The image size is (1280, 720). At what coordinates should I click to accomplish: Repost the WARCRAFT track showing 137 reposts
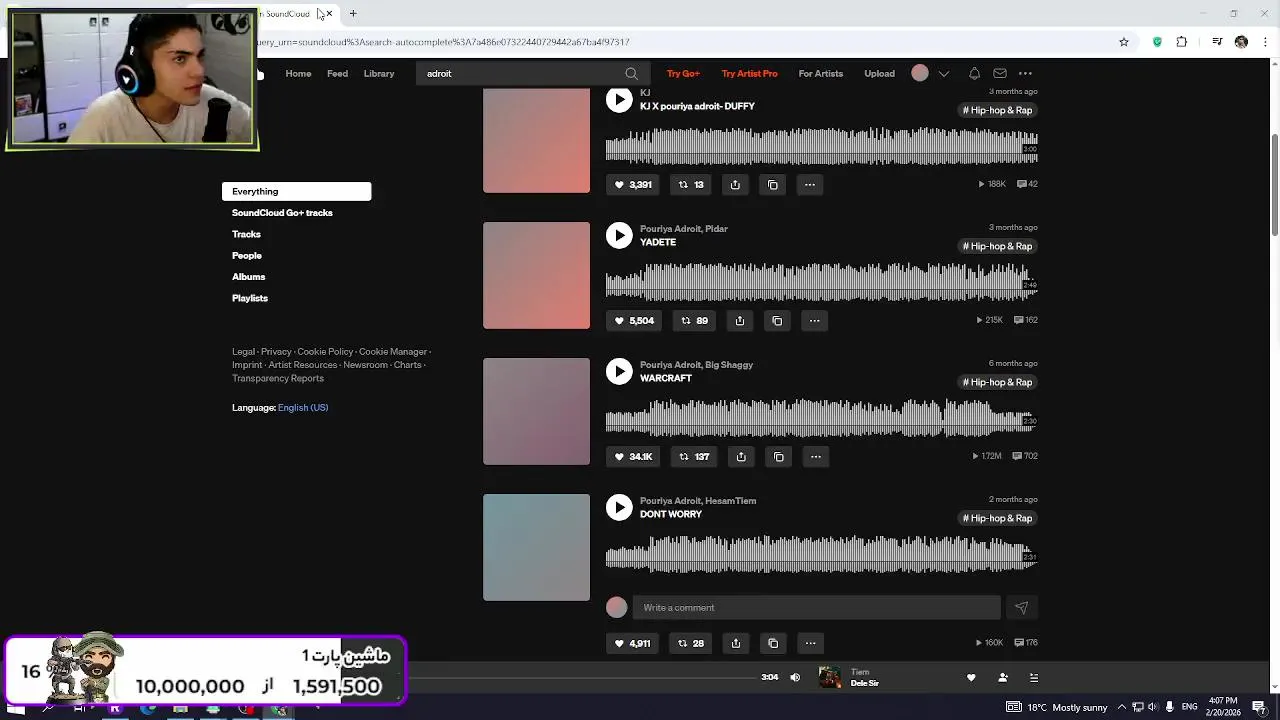click(x=694, y=456)
